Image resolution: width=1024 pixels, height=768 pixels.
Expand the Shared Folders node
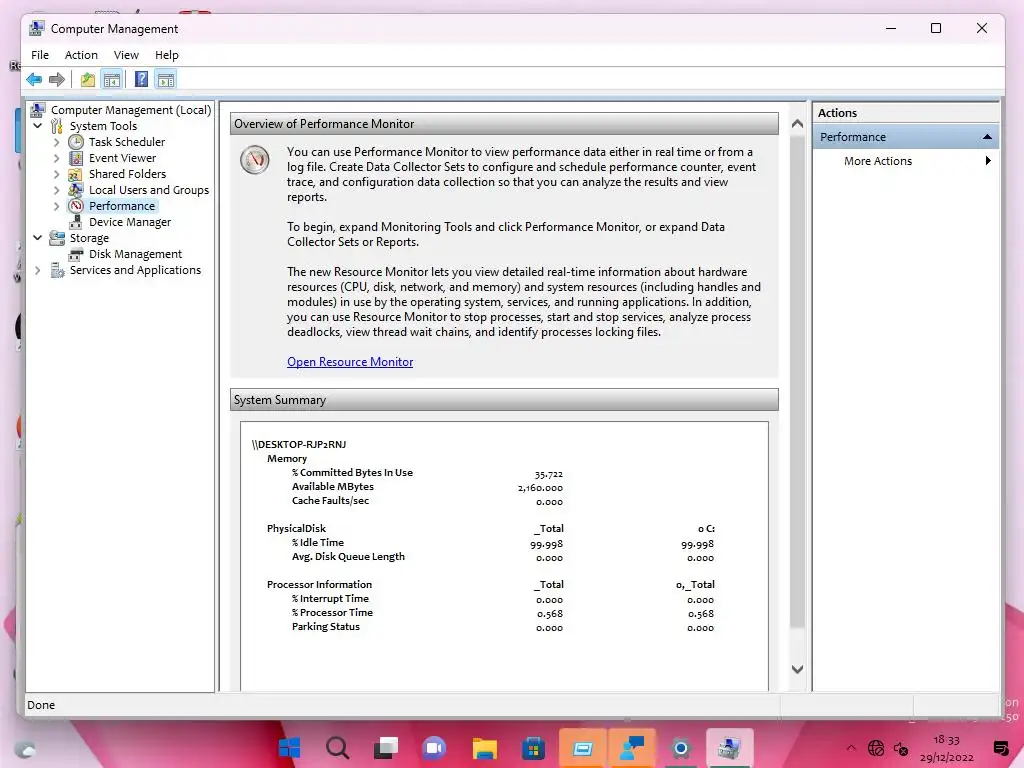(57, 174)
